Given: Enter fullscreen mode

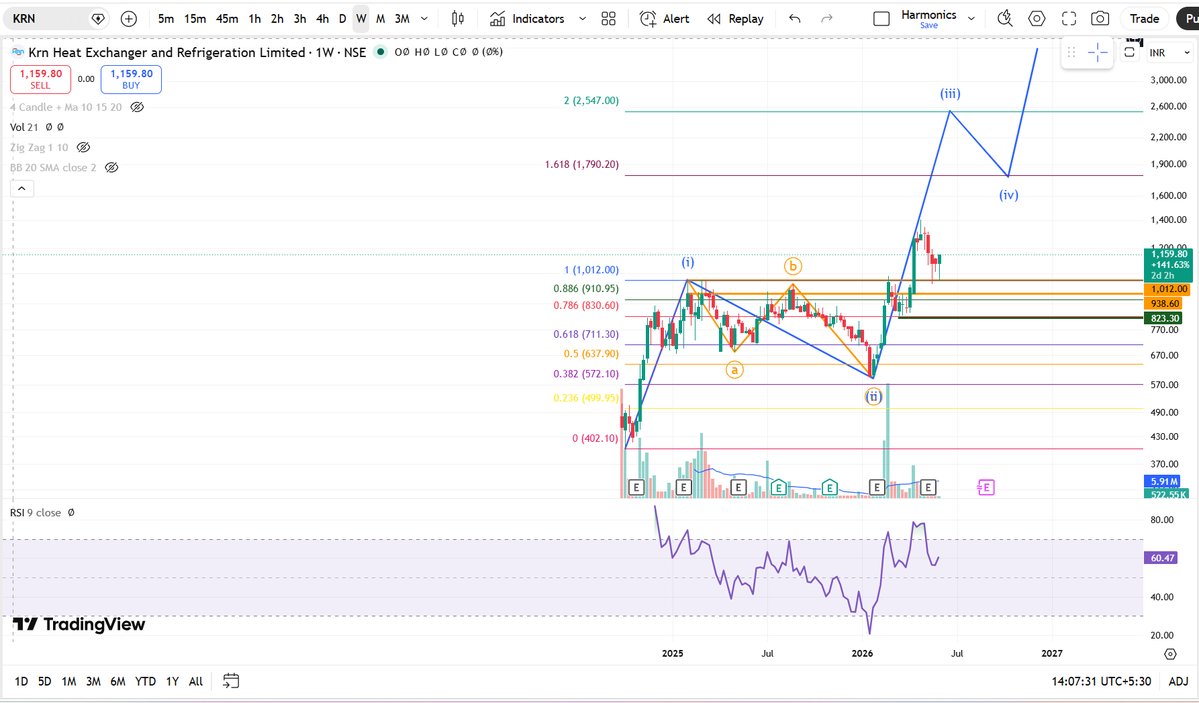Looking at the screenshot, I should 1069,19.
